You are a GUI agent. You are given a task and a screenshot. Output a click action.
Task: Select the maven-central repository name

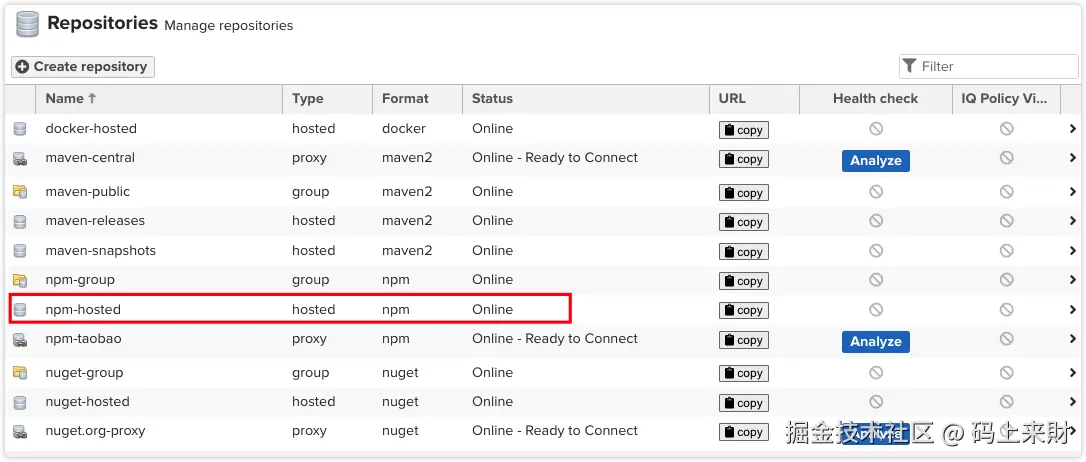[90, 158]
